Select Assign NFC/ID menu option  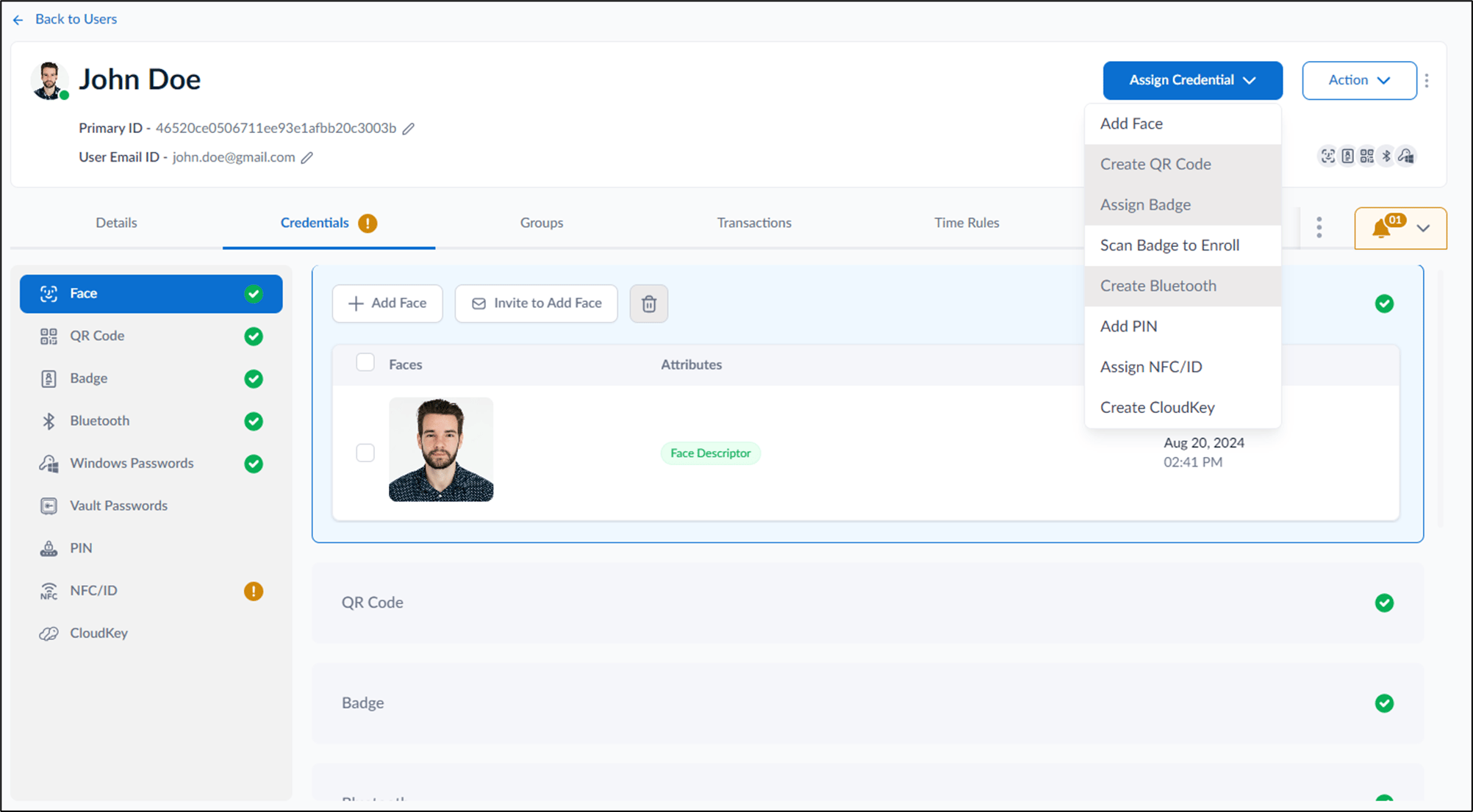tap(1183, 367)
